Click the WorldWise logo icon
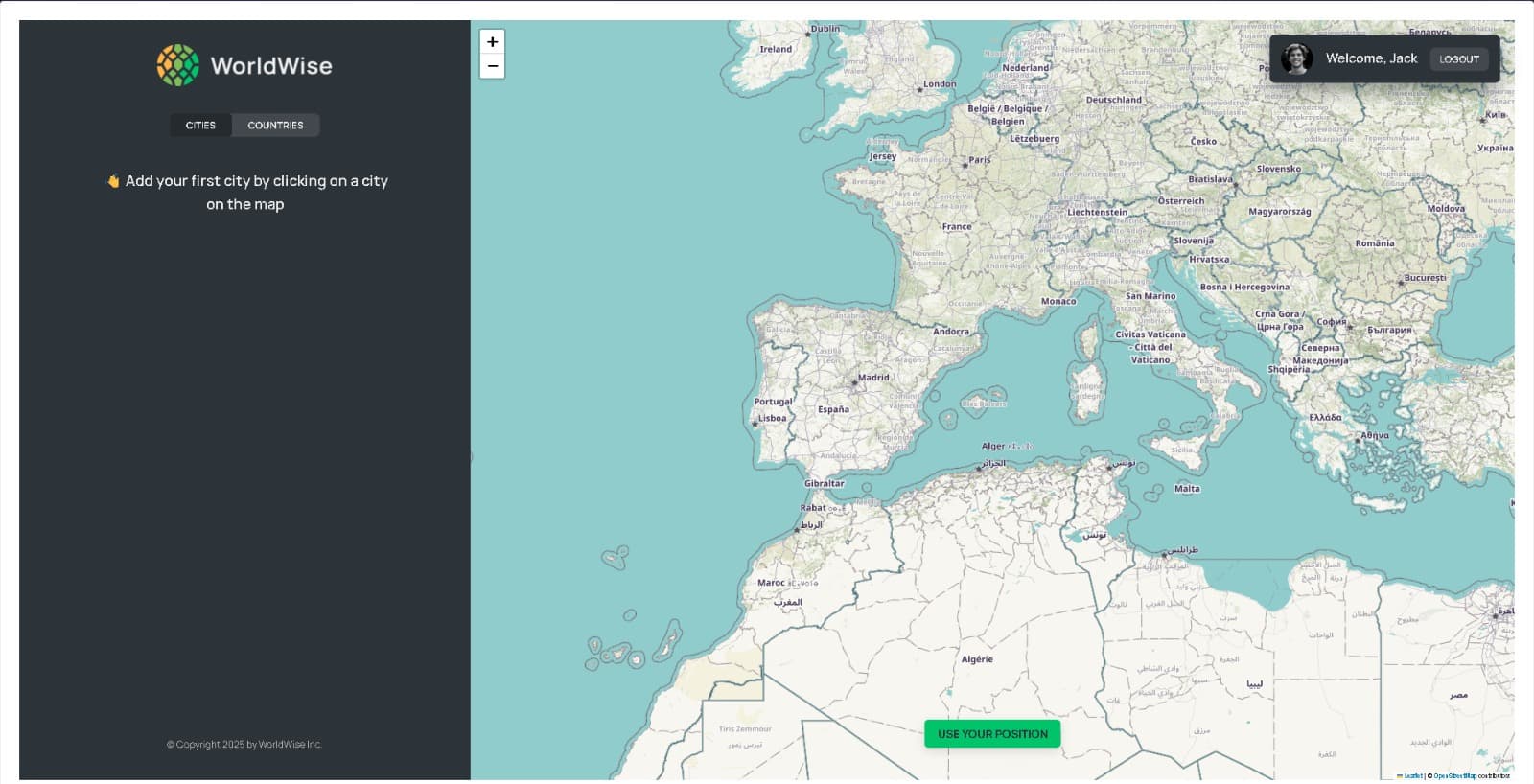This screenshot has width=1534, height=784. pos(177,65)
